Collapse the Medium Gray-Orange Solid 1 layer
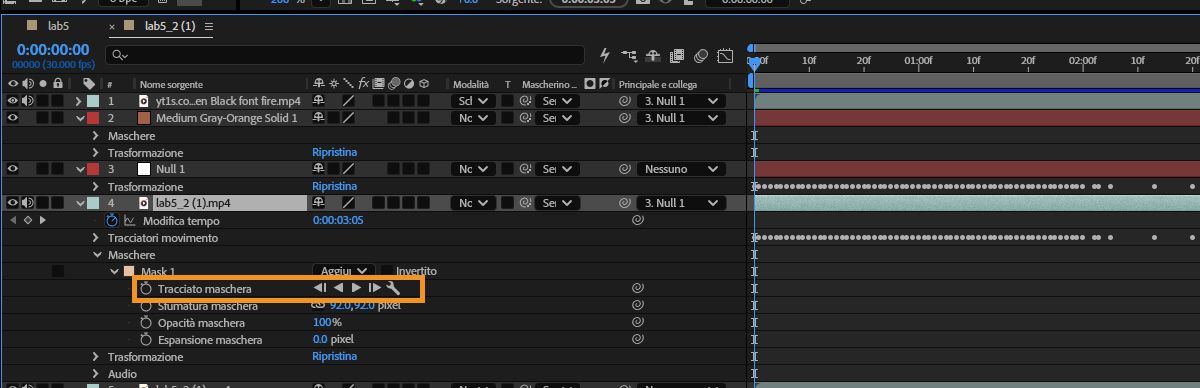Image resolution: width=1200 pixels, height=388 pixels. click(80, 118)
